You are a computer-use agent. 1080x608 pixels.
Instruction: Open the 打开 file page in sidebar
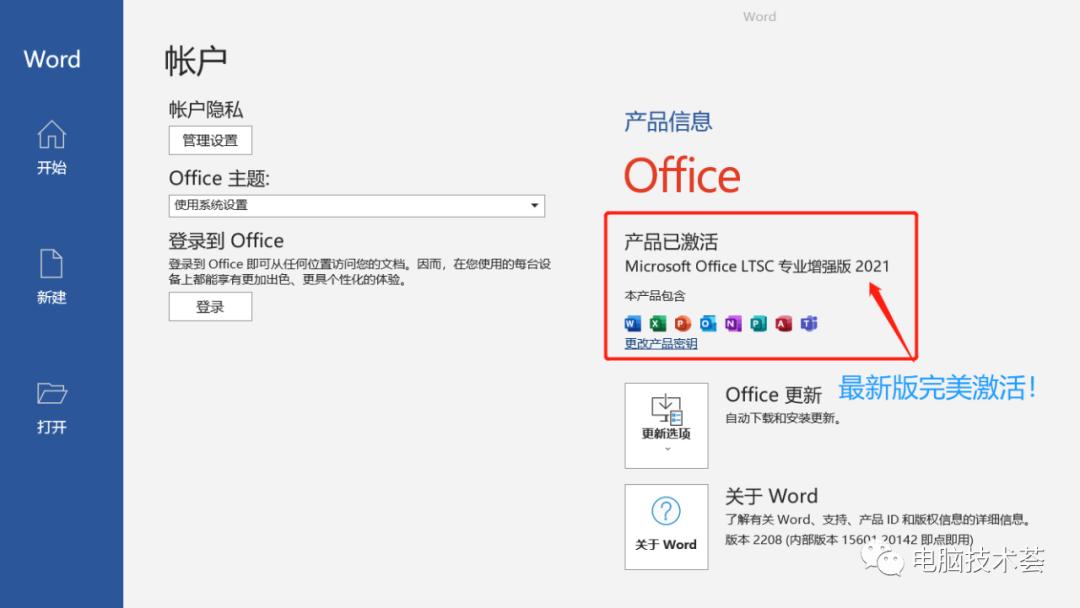(52, 408)
